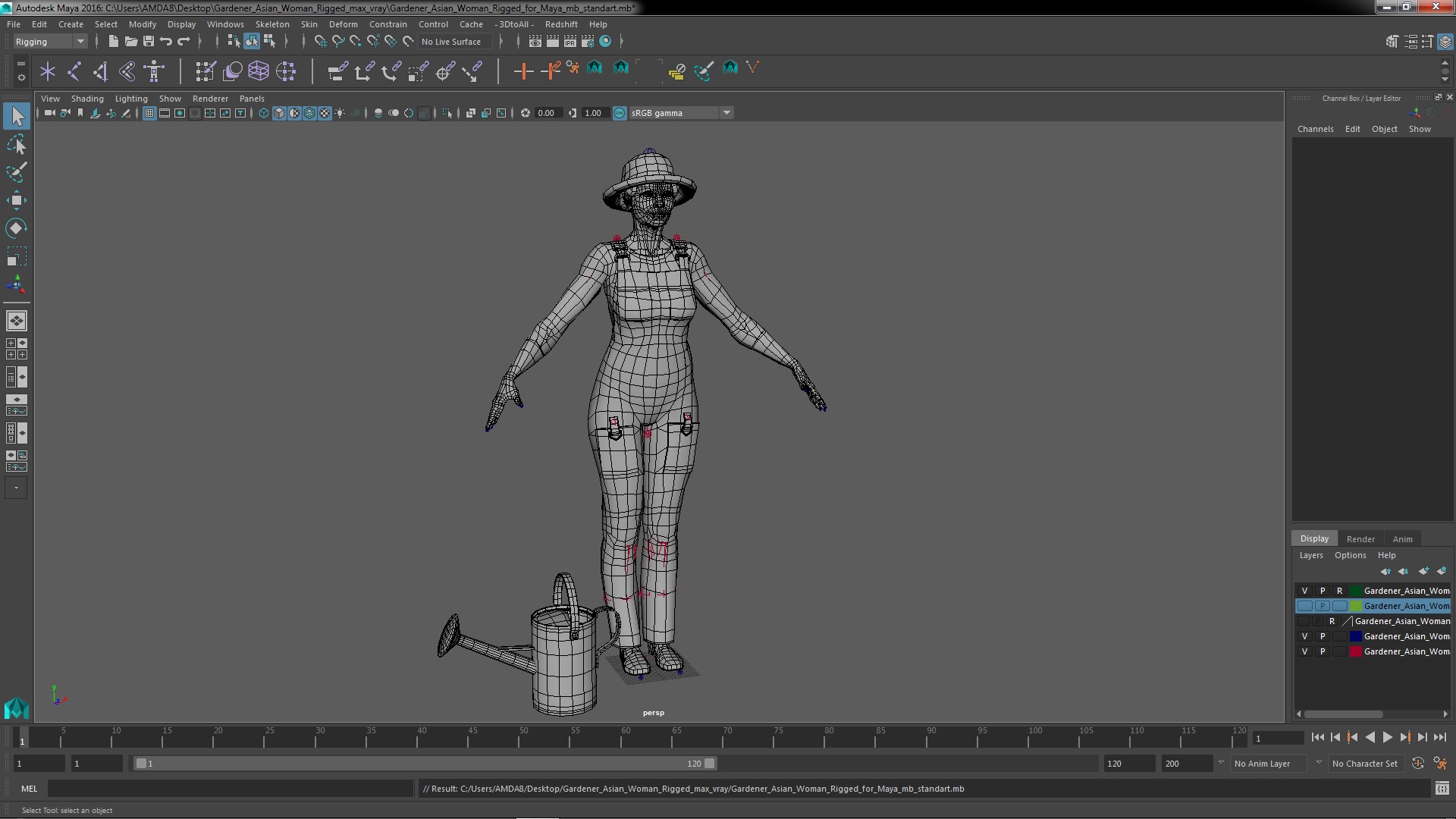Open the Layers menu in Layer Editor

[1310, 555]
